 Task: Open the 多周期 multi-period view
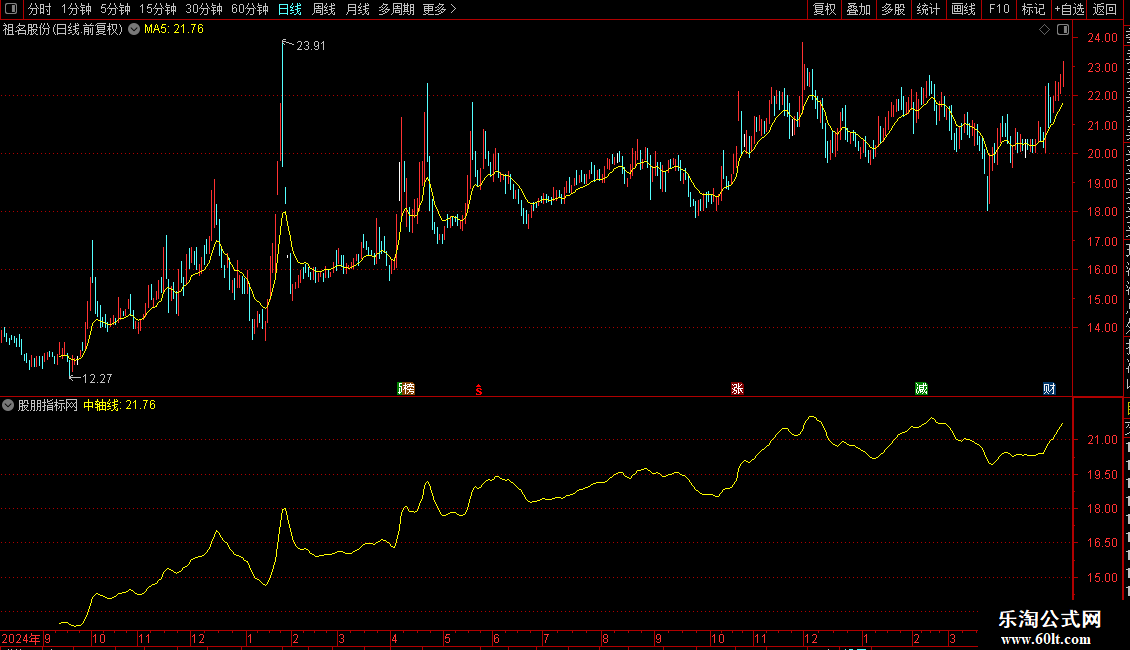(396, 9)
